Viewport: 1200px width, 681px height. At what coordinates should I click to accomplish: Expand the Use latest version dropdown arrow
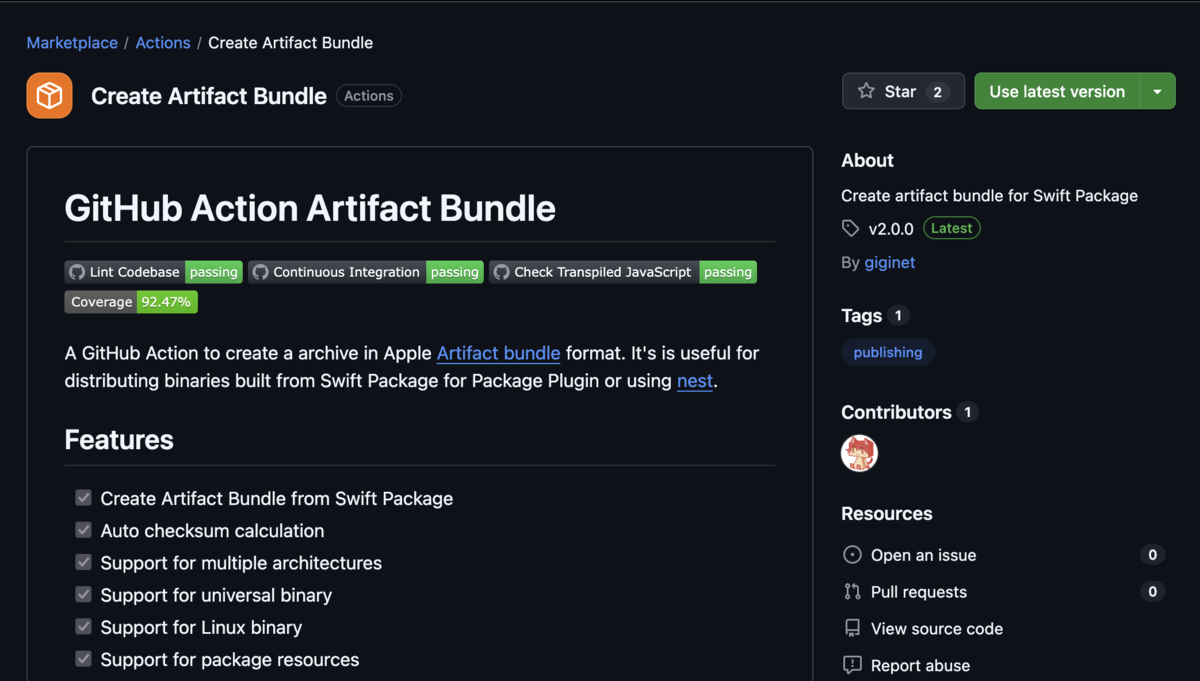pos(1157,91)
